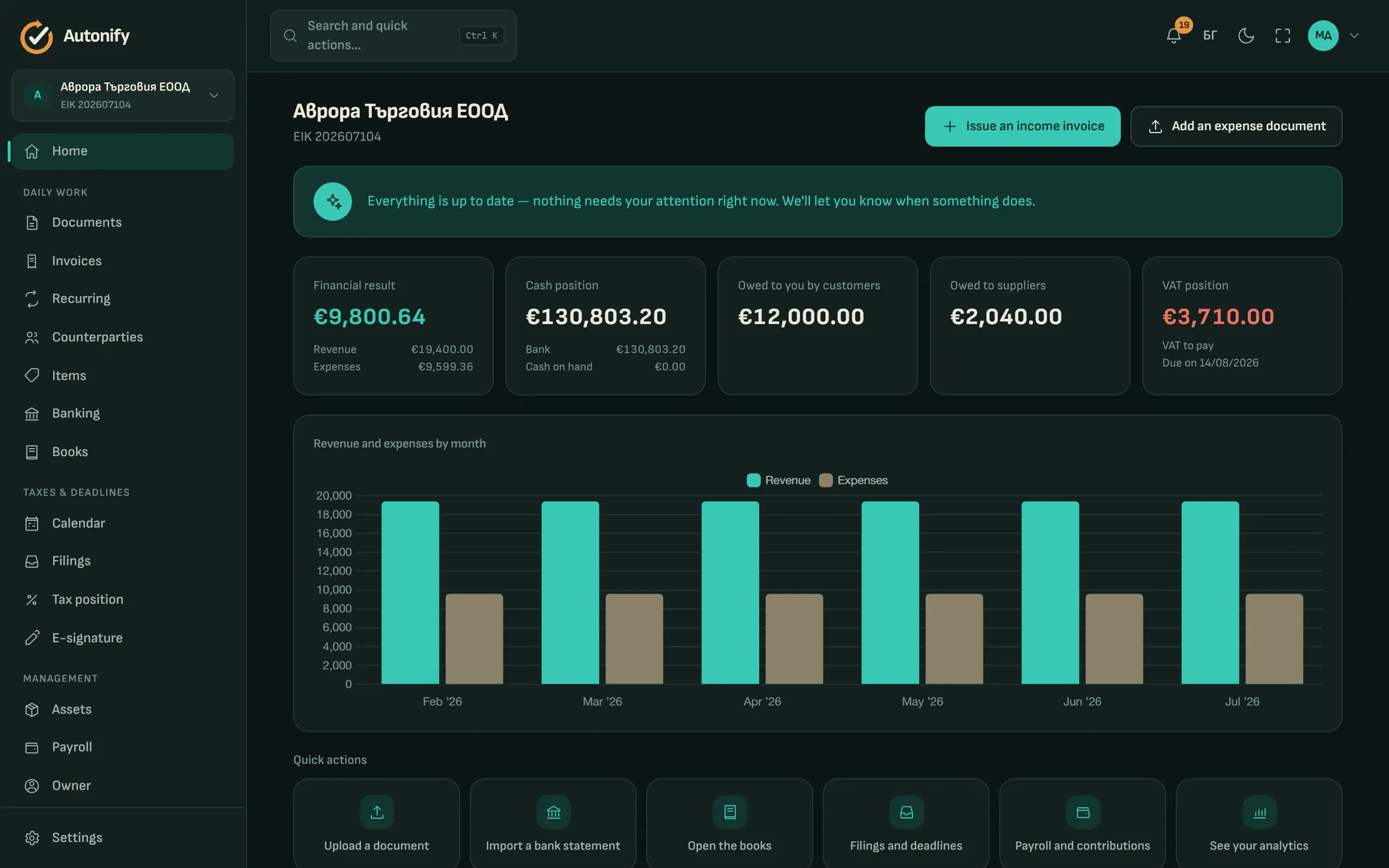The width and height of the screenshot is (1389, 868).
Task: Add an expense document
Action: [x=1236, y=126]
